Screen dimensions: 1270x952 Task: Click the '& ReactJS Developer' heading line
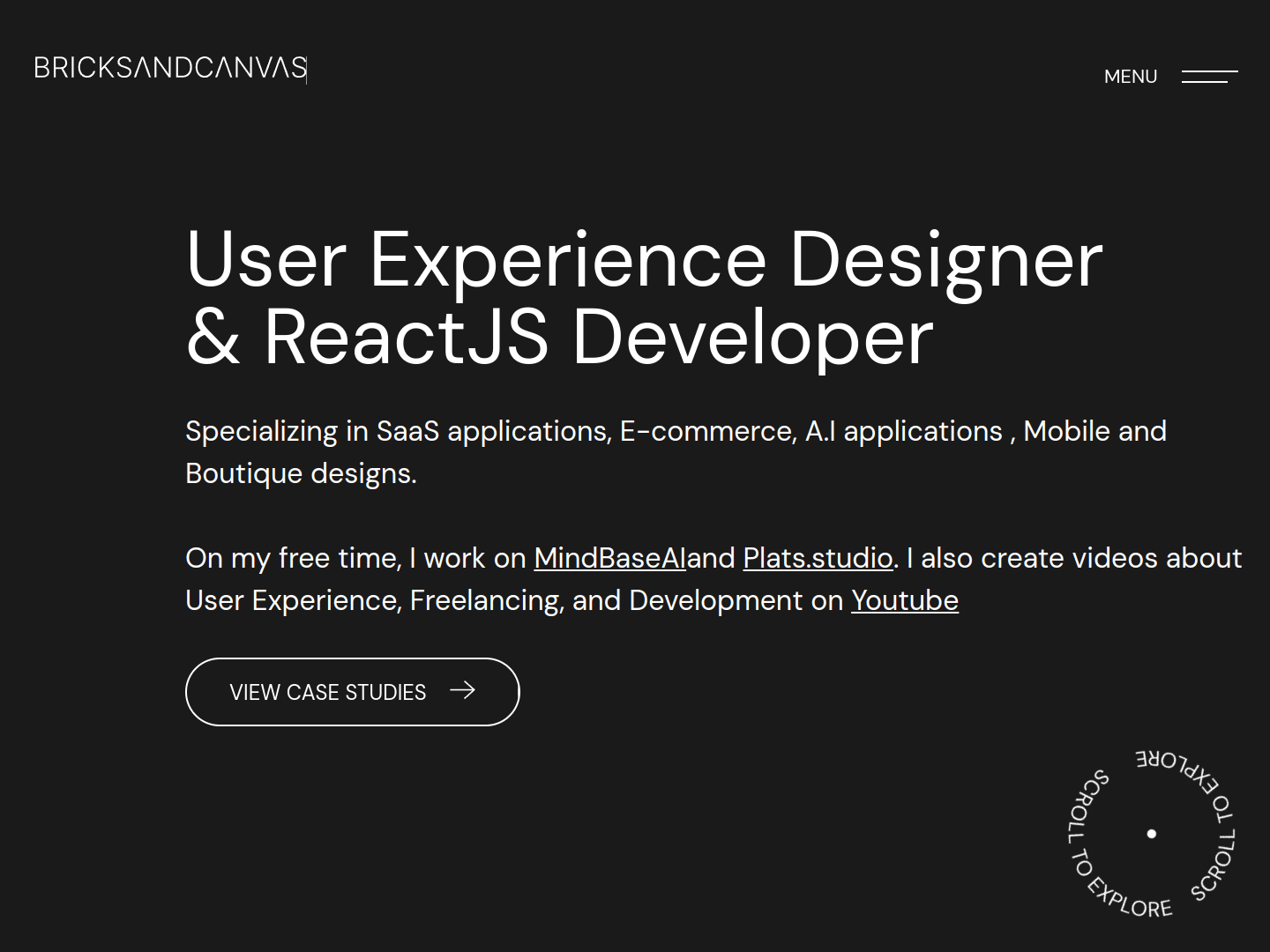pyautogui.click(x=559, y=336)
